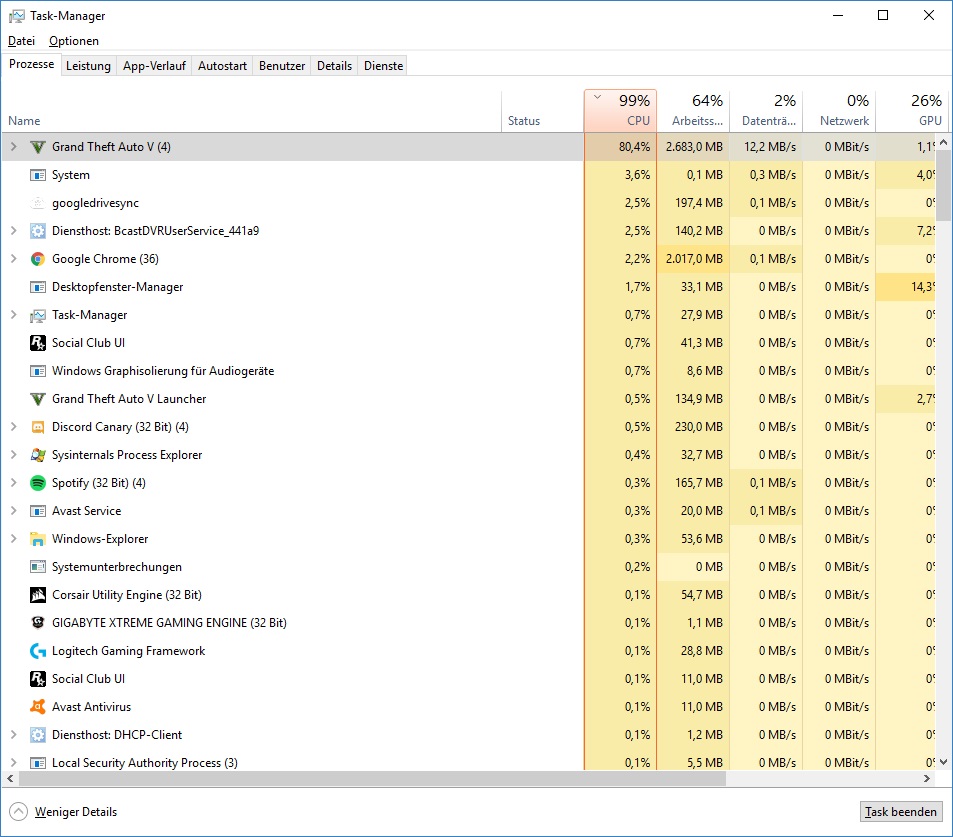This screenshot has height=837, width=953.
Task: Select the Windows-Explorer folder icon
Action: (38, 539)
